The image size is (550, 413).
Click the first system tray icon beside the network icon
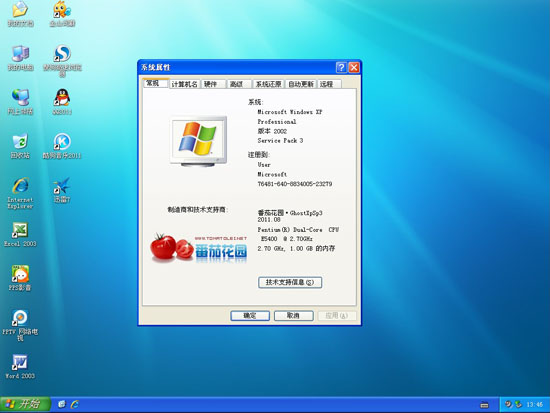tap(508, 405)
